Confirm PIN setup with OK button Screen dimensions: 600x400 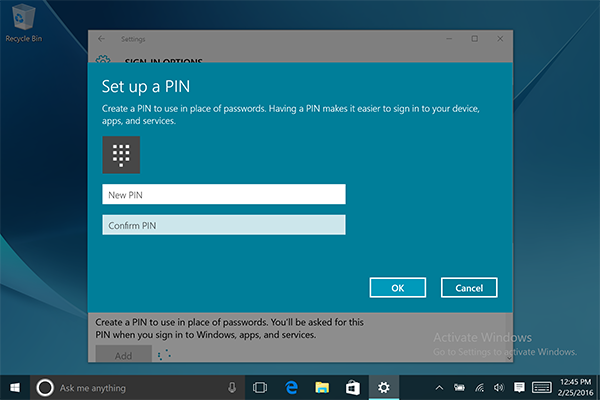pos(398,287)
